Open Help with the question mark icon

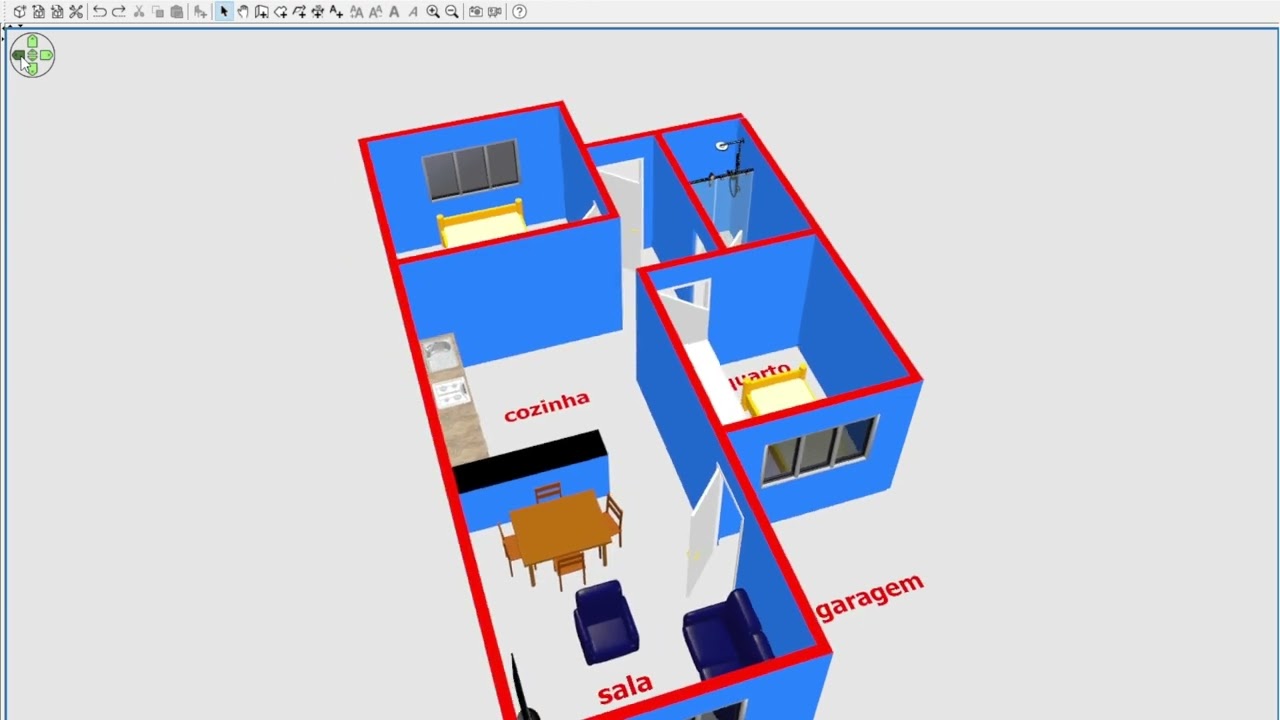[x=519, y=12]
